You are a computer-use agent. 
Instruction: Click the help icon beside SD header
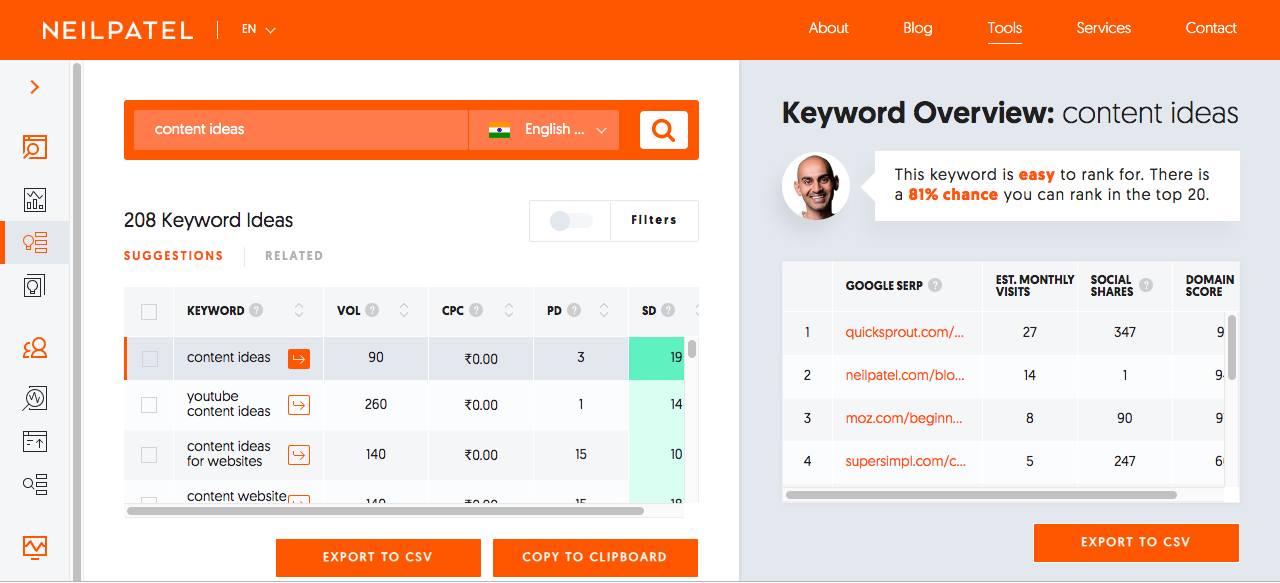[x=668, y=310]
